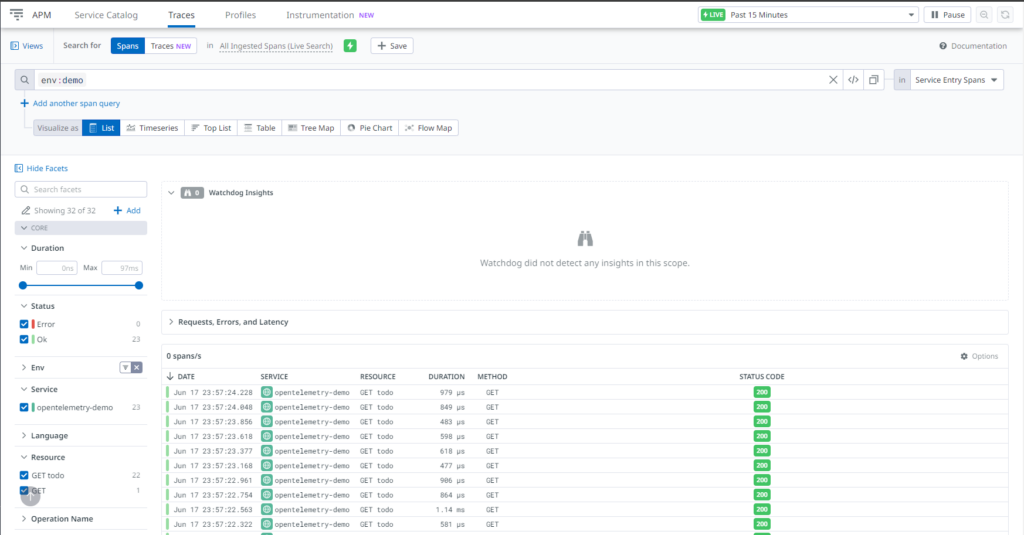This screenshot has height=535, width=1024.
Task: Uncheck the GET todo resource checkbox
Action: pyautogui.click(x=24, y=475)
